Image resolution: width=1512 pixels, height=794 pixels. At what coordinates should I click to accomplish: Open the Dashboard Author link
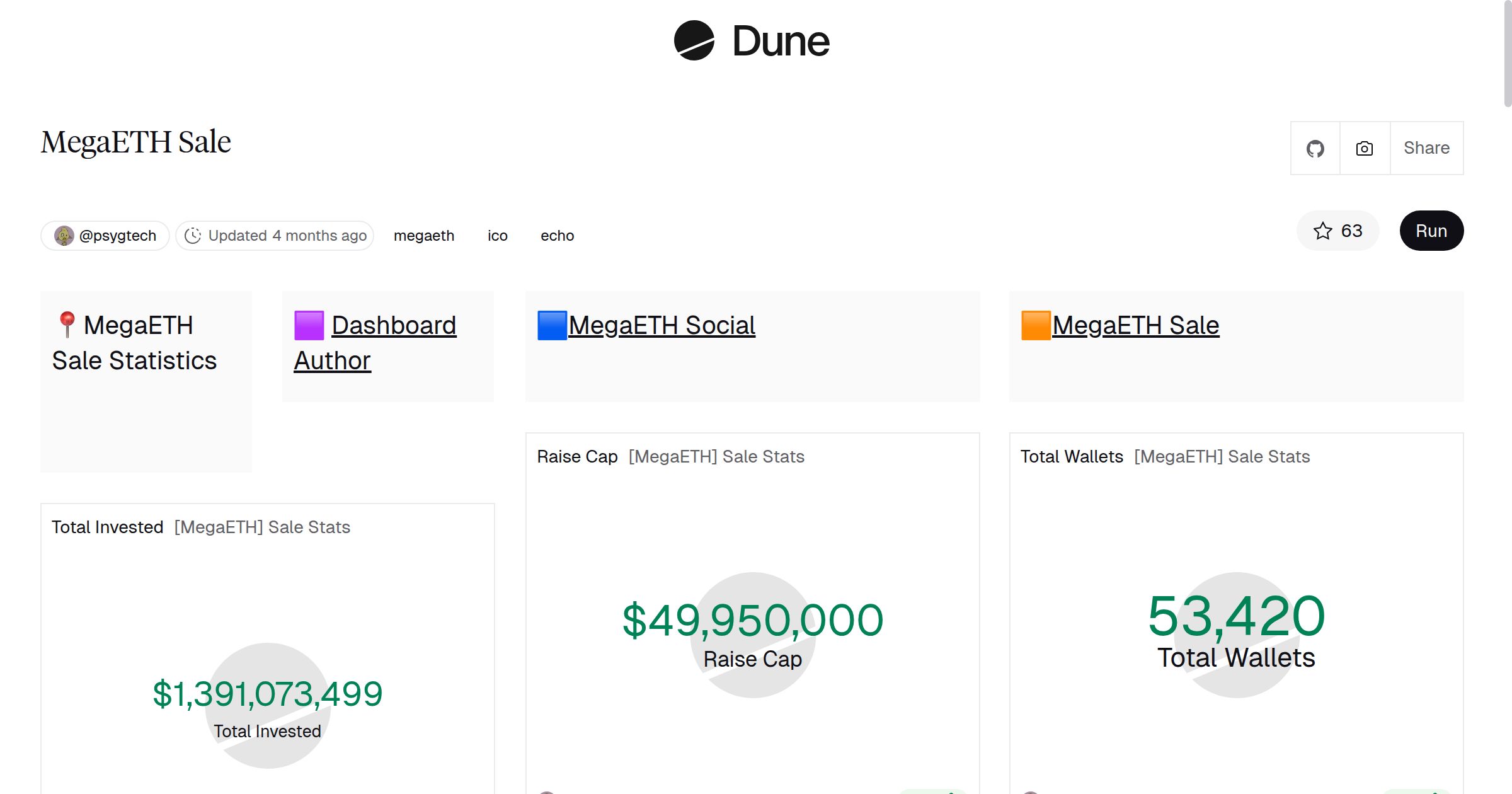click(394, 325)
